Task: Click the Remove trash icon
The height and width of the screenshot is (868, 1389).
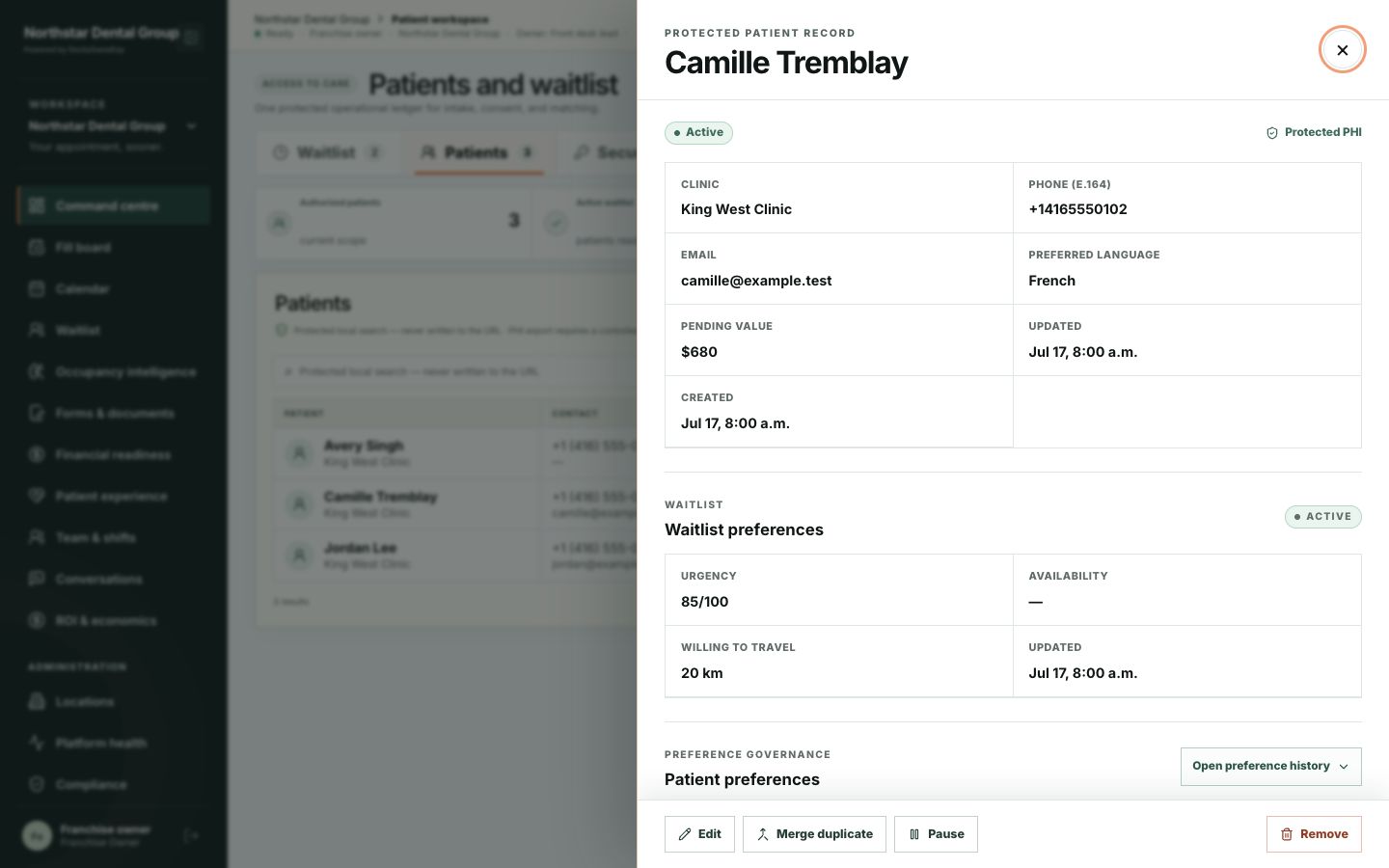Action: tap(1287, 834)
